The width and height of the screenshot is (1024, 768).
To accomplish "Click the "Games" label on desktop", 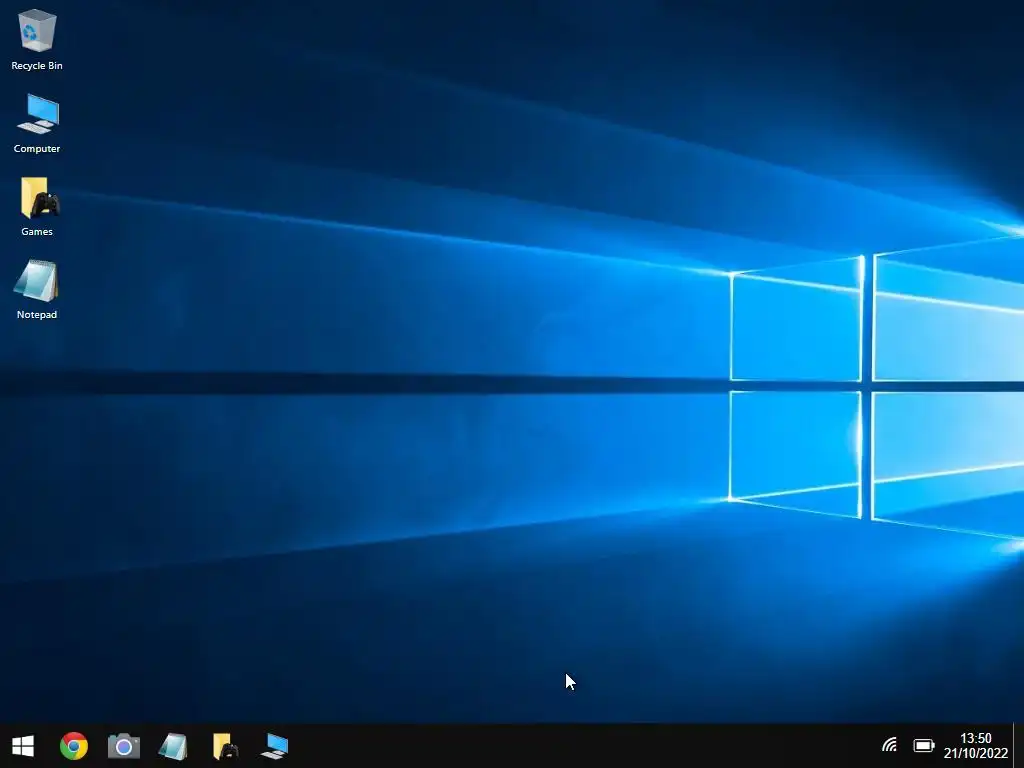I will (37, 231).
